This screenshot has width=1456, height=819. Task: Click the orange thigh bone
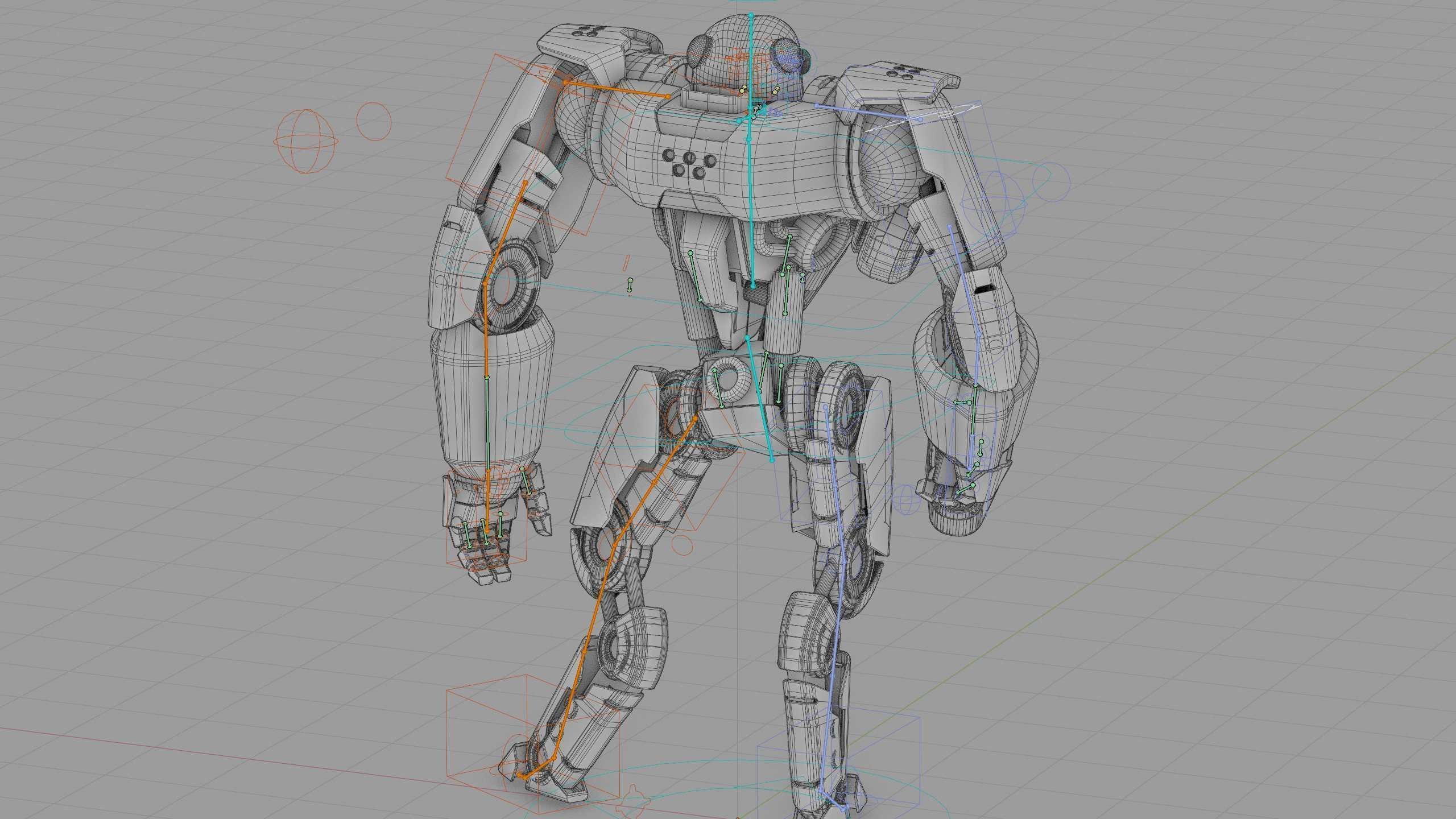click(x=655, y=481)
